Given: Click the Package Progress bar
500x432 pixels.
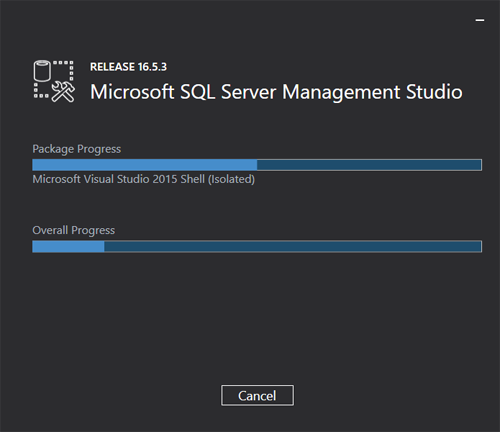Looking at the screenshot, I should [257, 165].
